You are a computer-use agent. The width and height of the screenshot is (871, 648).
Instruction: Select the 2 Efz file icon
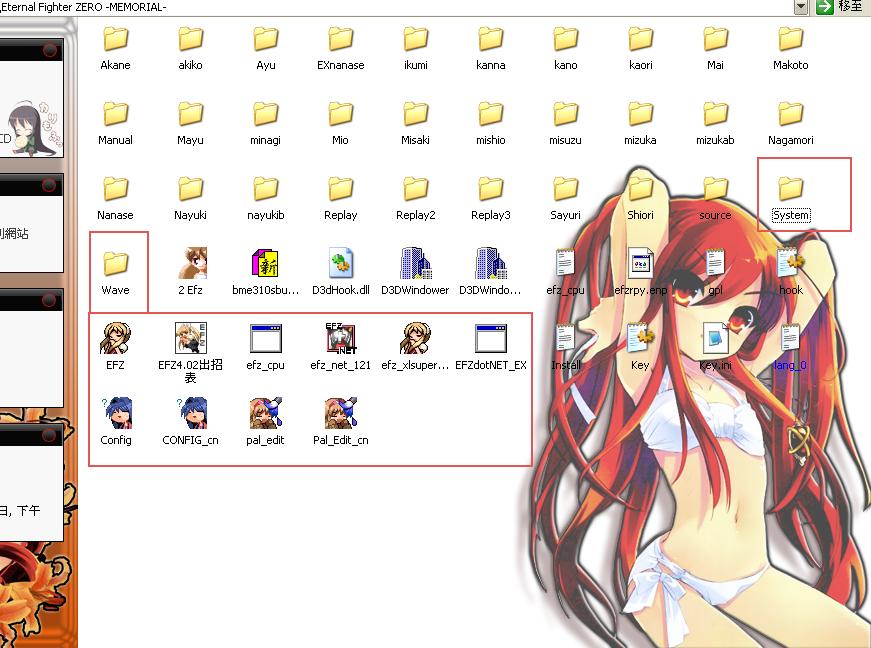(191, 264)
